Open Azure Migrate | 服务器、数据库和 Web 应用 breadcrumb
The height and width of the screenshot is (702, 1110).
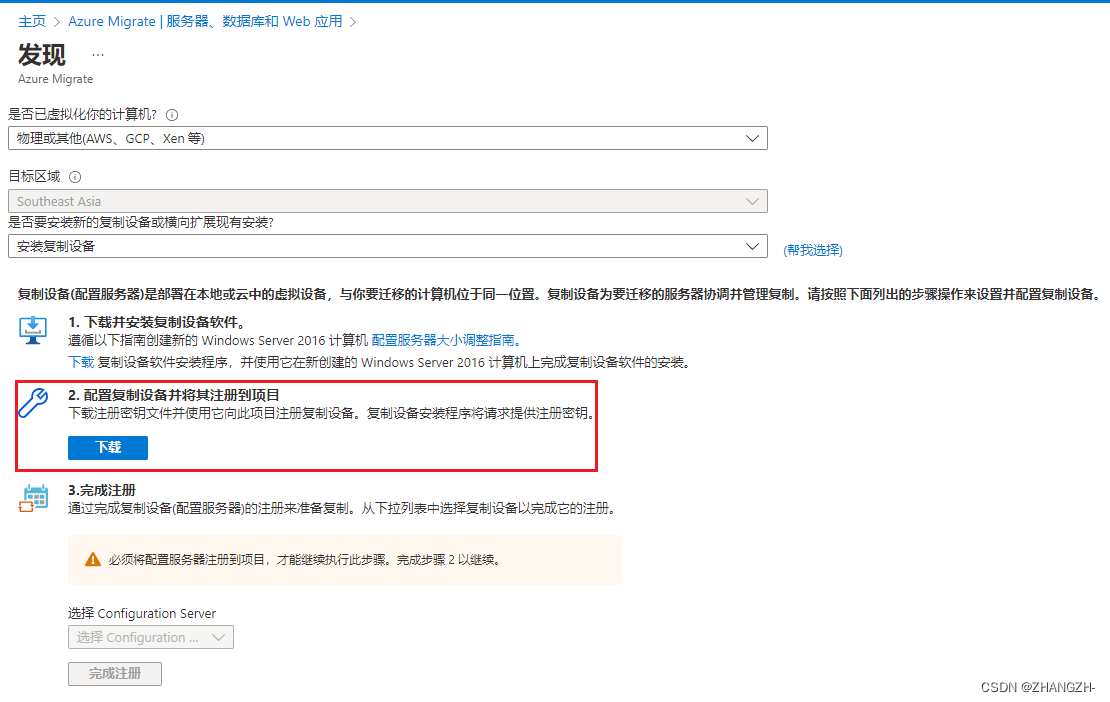pyautogui.click(x=205, y=21)
